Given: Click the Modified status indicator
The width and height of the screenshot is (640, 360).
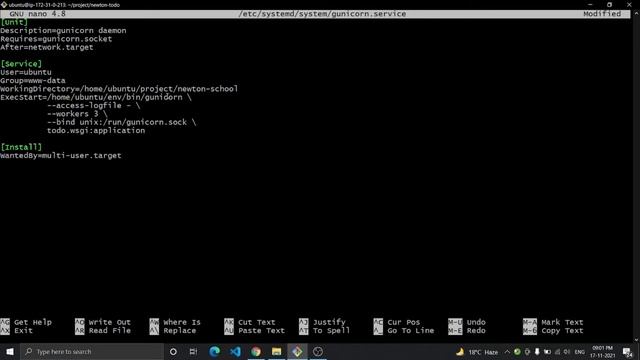Looking at the screenshot, I should coord(602,14).
